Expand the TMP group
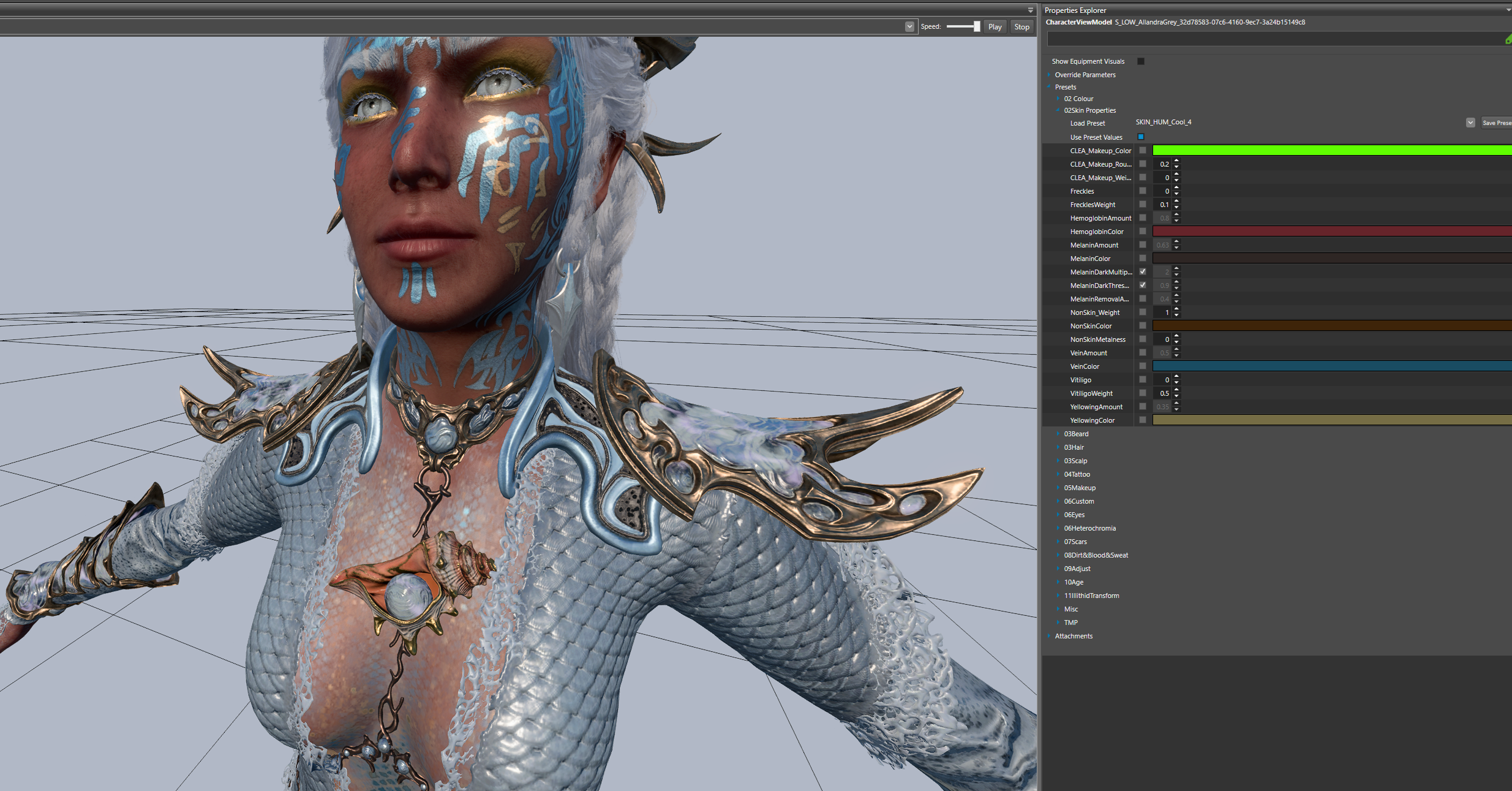 point(1058,623)
